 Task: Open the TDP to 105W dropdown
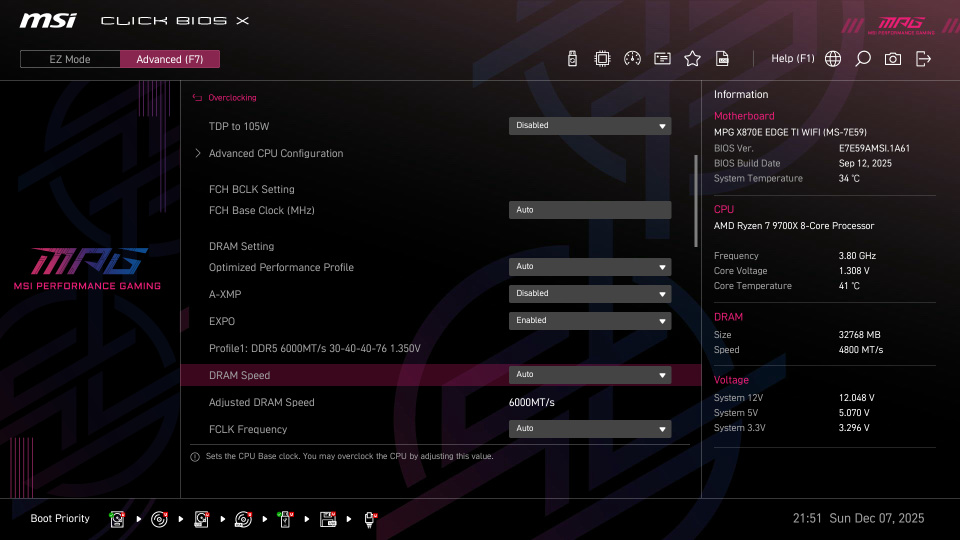coord(590,126)
